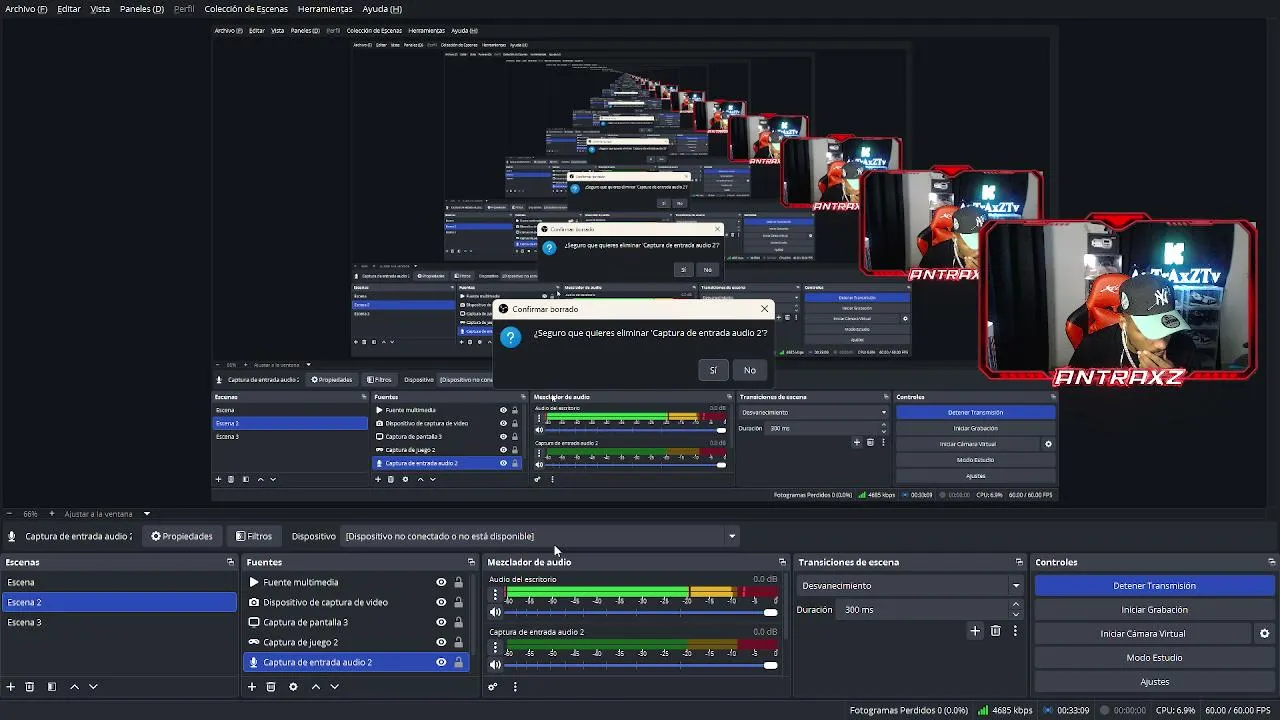
Task: Toggle visibility of Captura de pantalla 3
Action: (441, 622)
